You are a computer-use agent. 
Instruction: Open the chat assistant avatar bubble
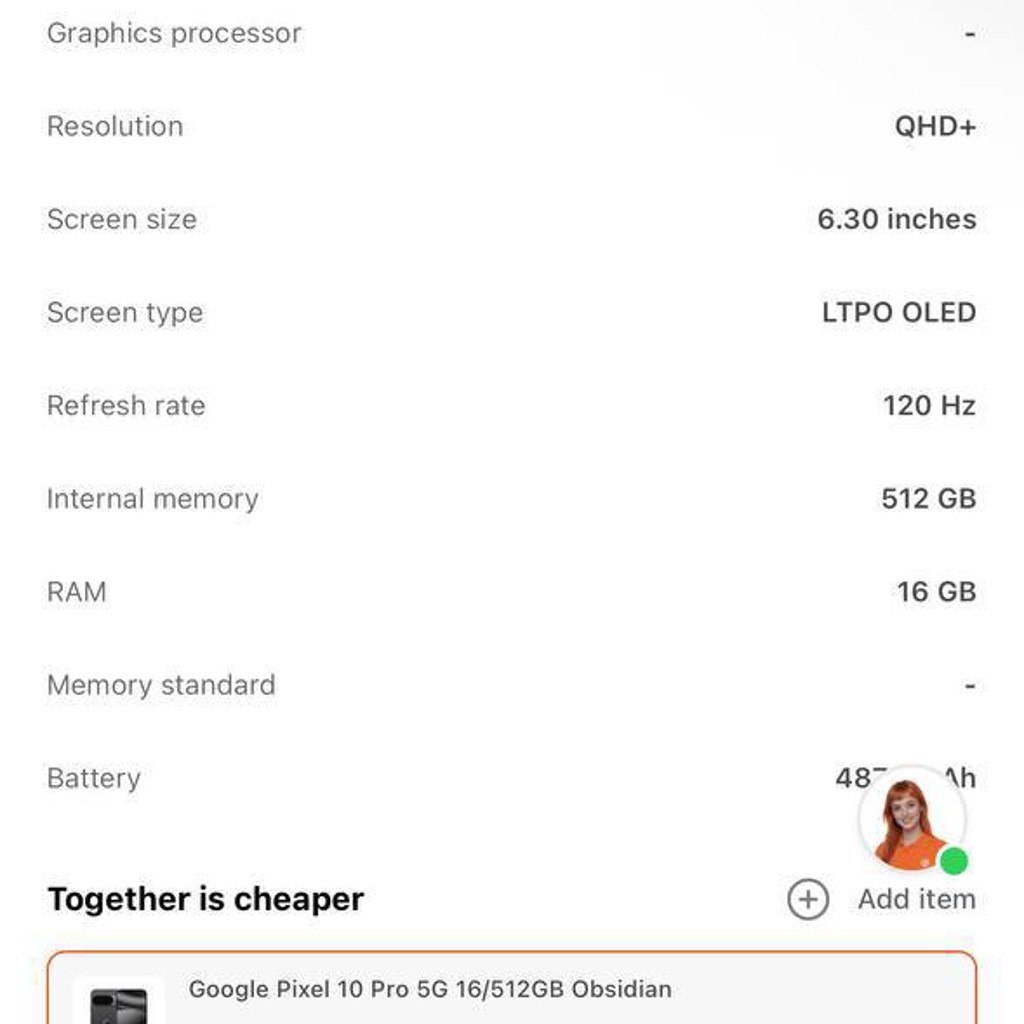(x=912, y=819)
